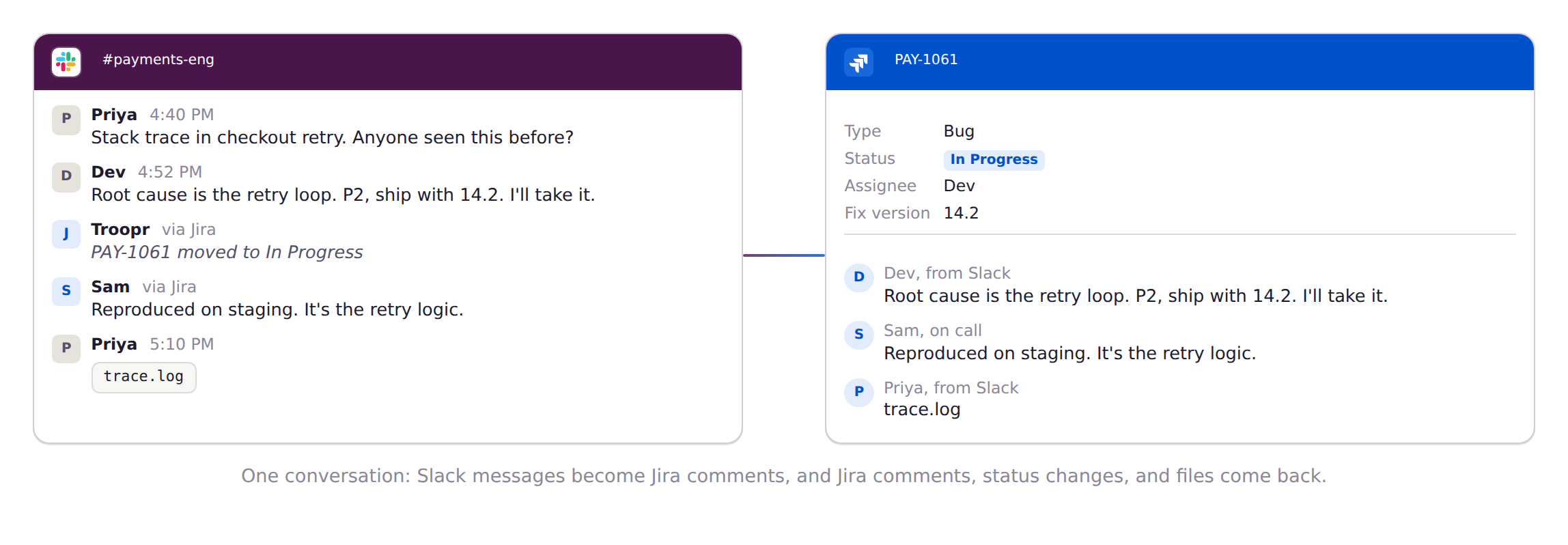The image size is (1568, 545).
Task: Click the Fix version value "14.2"
Action: (x=961, y=213)
